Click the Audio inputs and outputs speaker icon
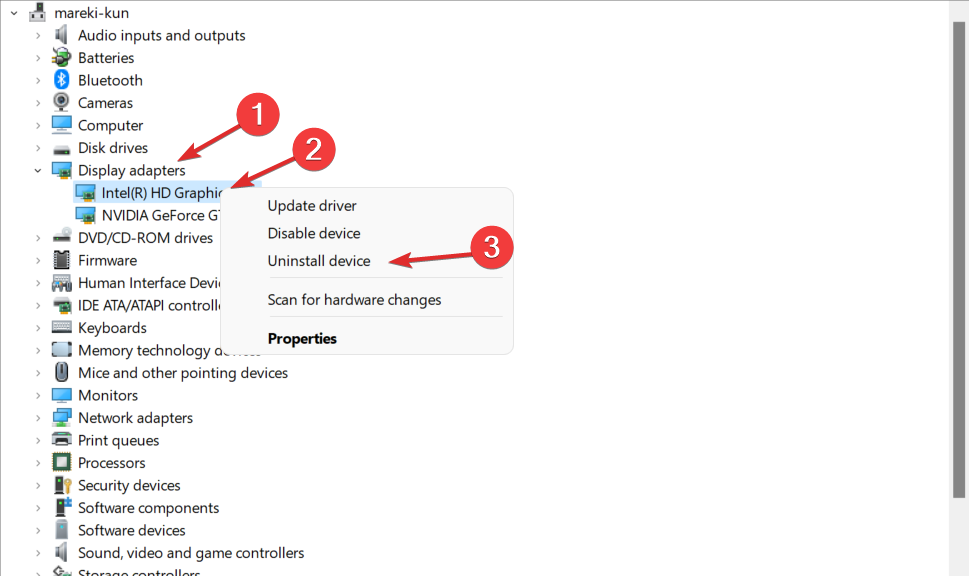The width and height of the screenshot is (969, 576). click(x=62, y=35)
